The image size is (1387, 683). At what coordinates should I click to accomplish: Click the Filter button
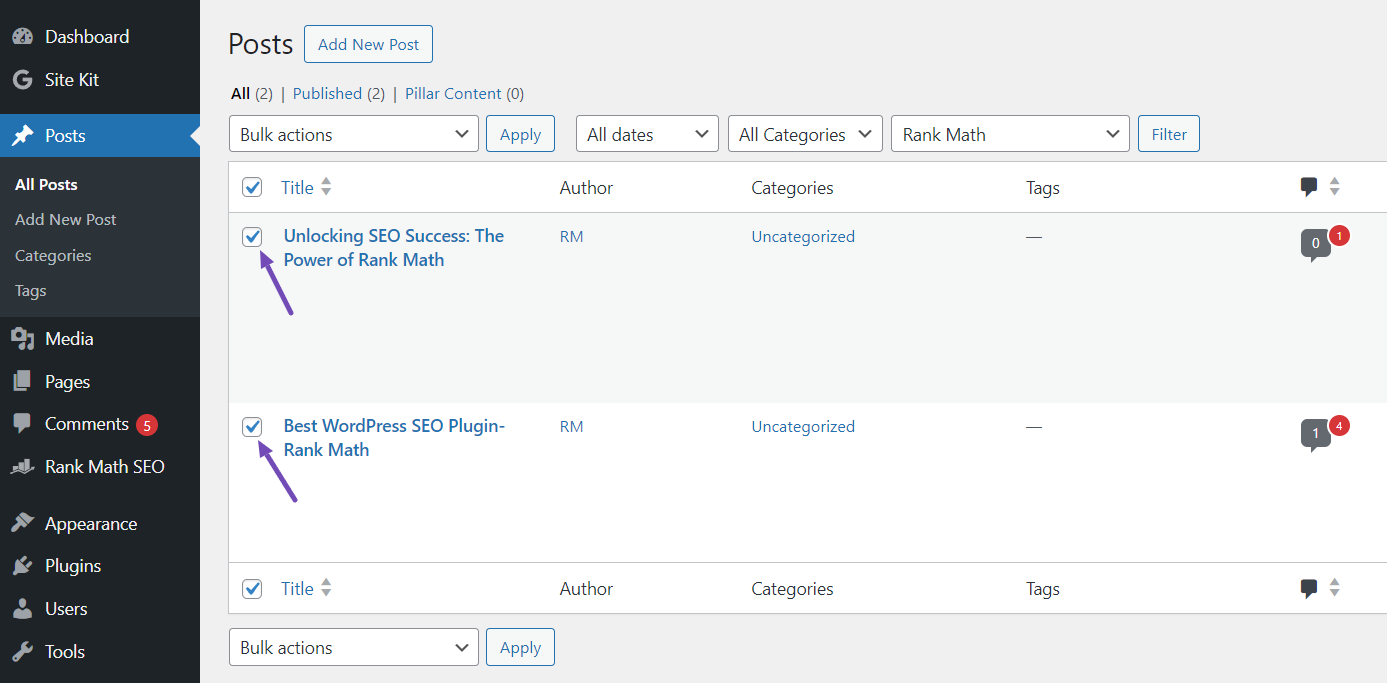pyautogui.click(x=1169, y=134)
